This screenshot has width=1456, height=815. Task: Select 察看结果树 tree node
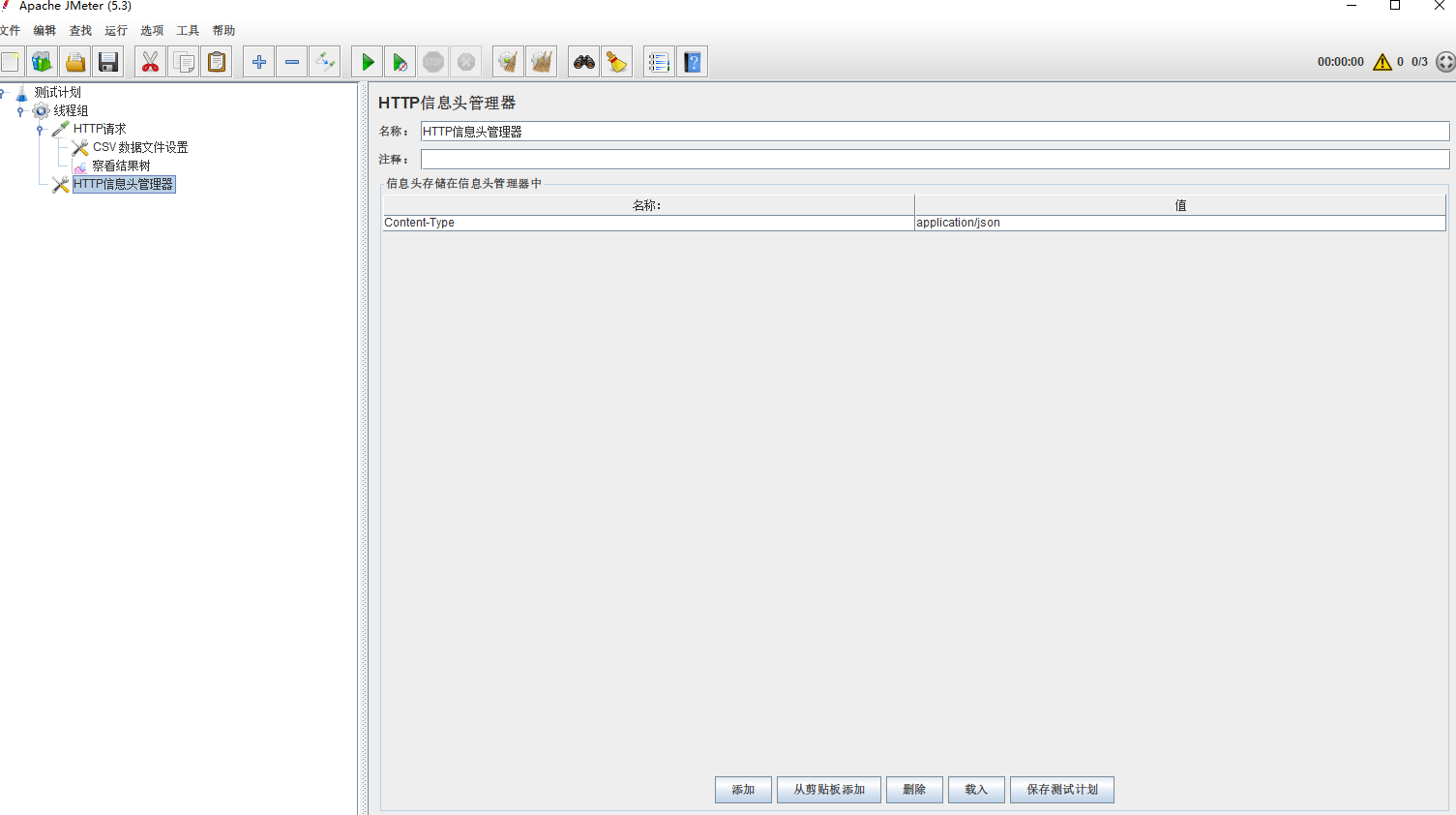pyautogui.click(x=121, y=166)
